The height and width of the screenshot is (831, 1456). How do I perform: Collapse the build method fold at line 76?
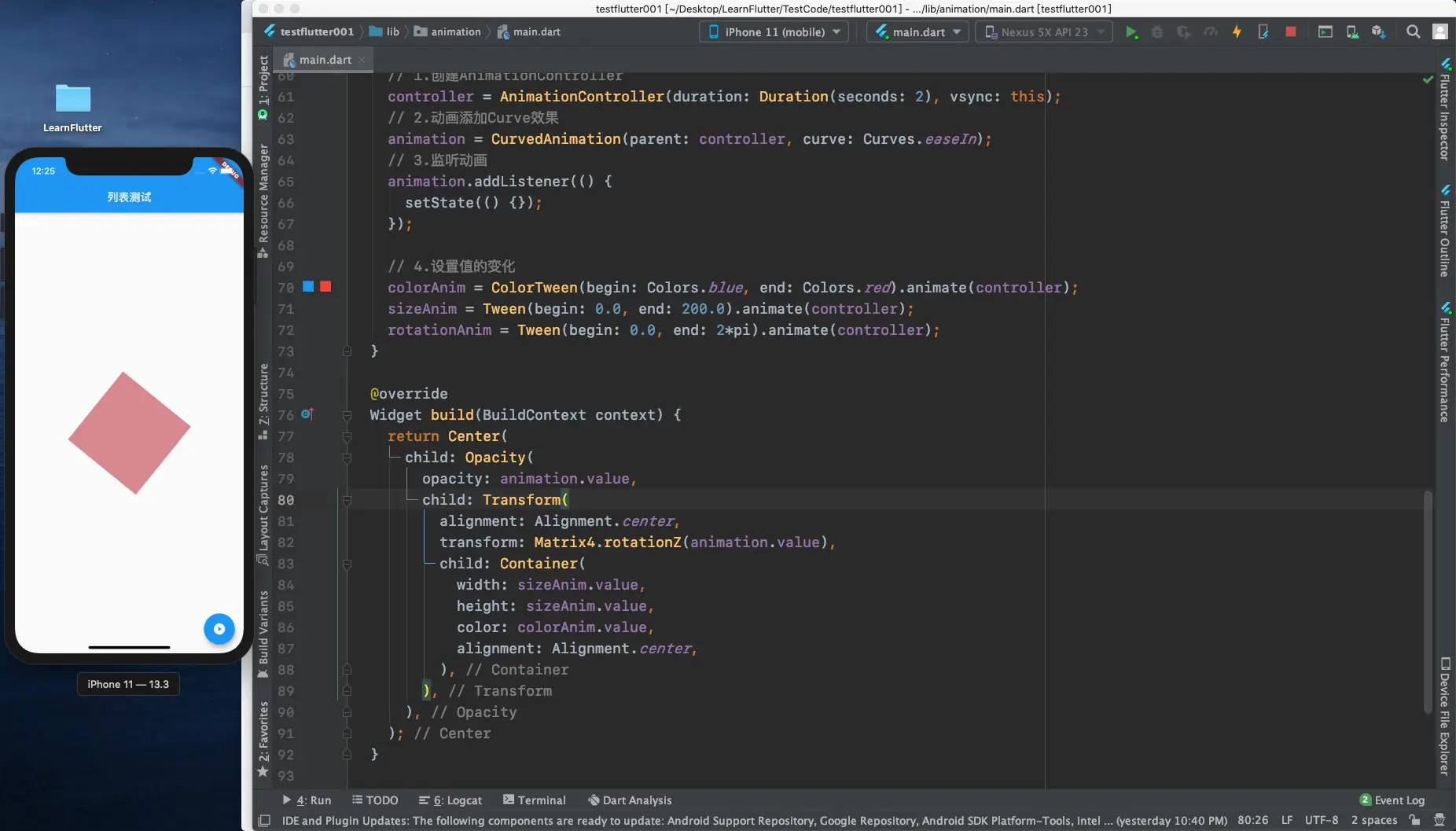(347, 415)
